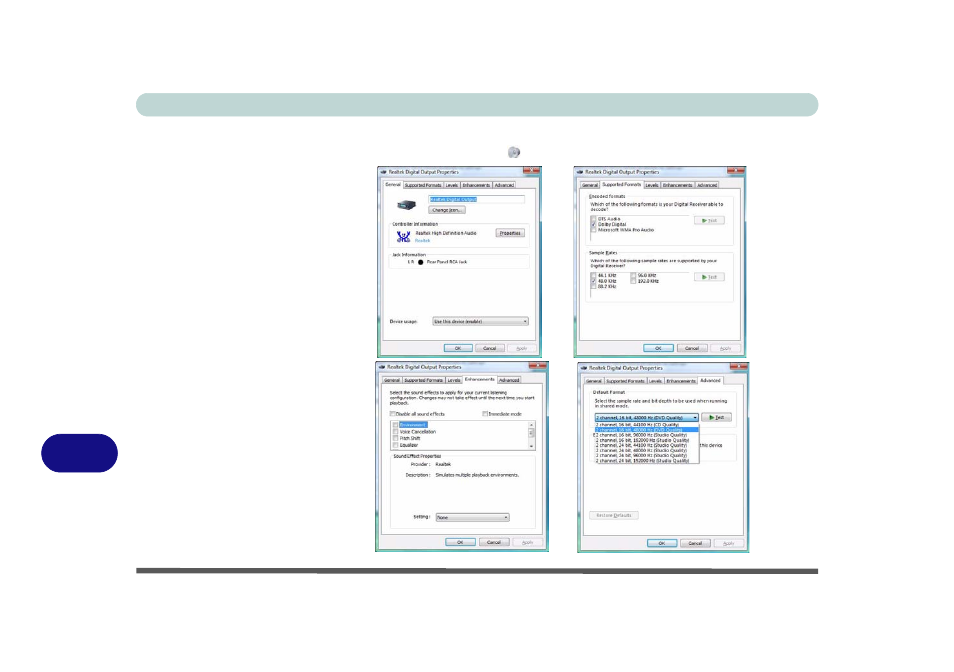The height and width of the screenshot is (672, 954).
Task: Confirm with OK in General-tab window
Action: [x=458, y=348]
